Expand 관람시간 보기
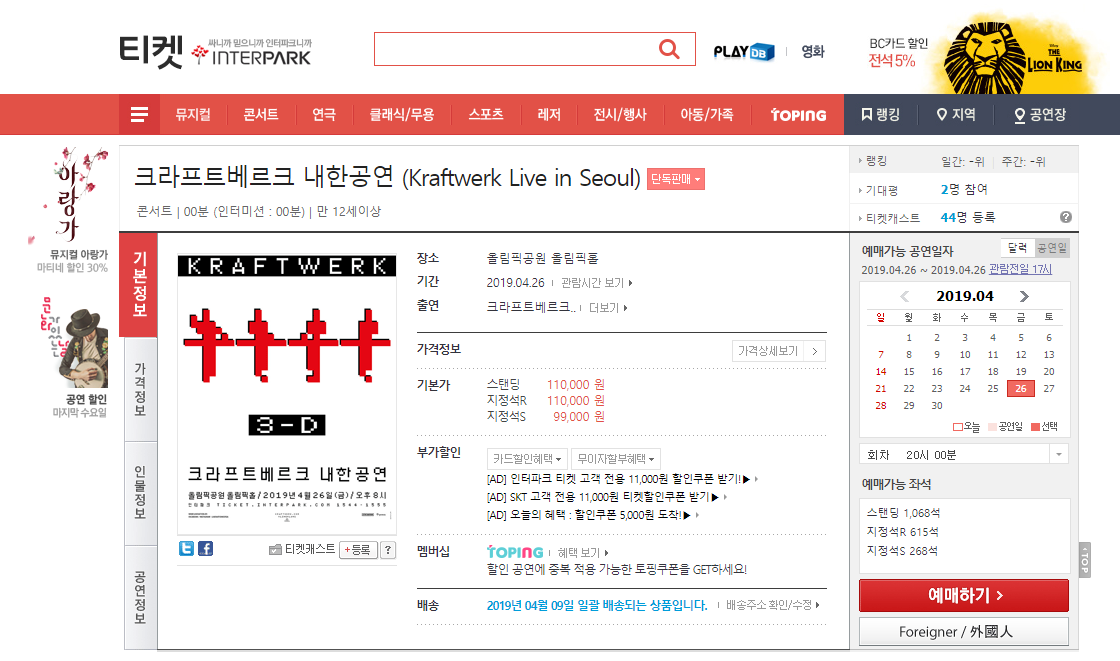The image size is (1120, 661). point(596,283)
